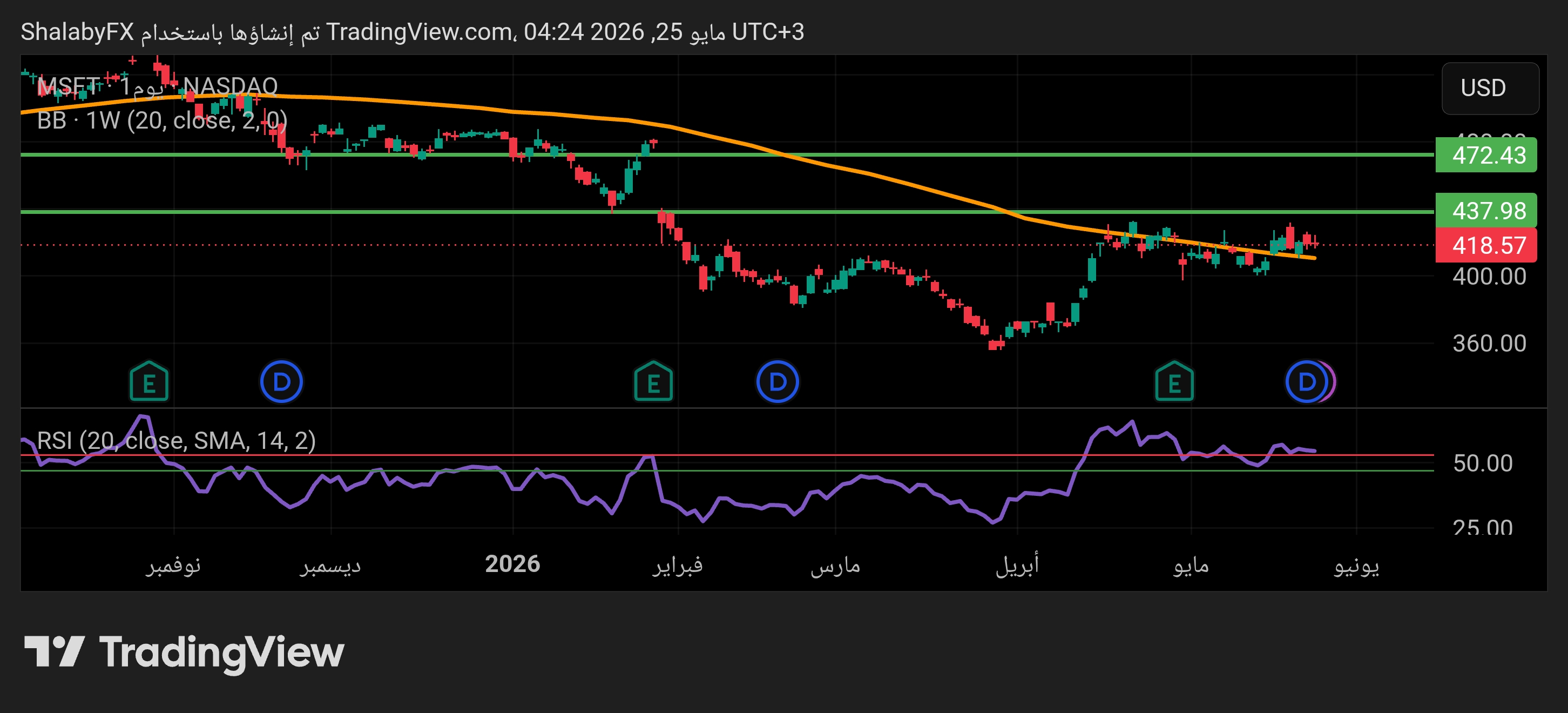Click the TradingView.com link in the header

tap(419, 32)
